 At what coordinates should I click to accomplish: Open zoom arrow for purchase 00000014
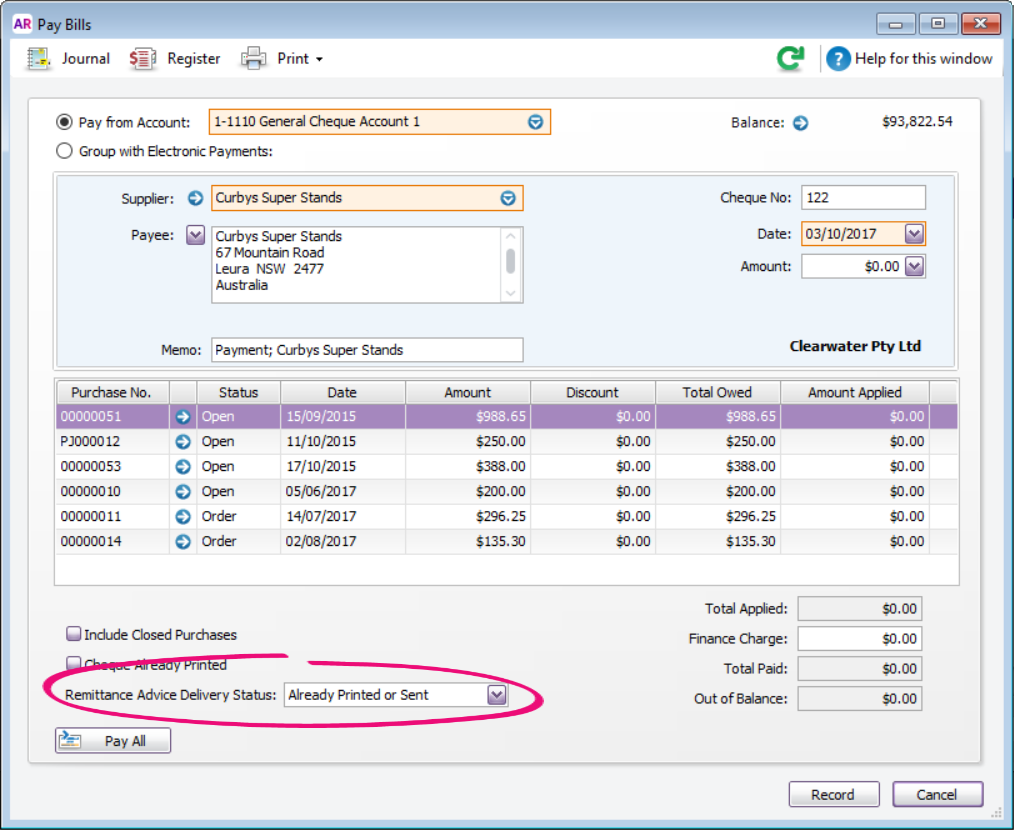(x=183, y=541)
